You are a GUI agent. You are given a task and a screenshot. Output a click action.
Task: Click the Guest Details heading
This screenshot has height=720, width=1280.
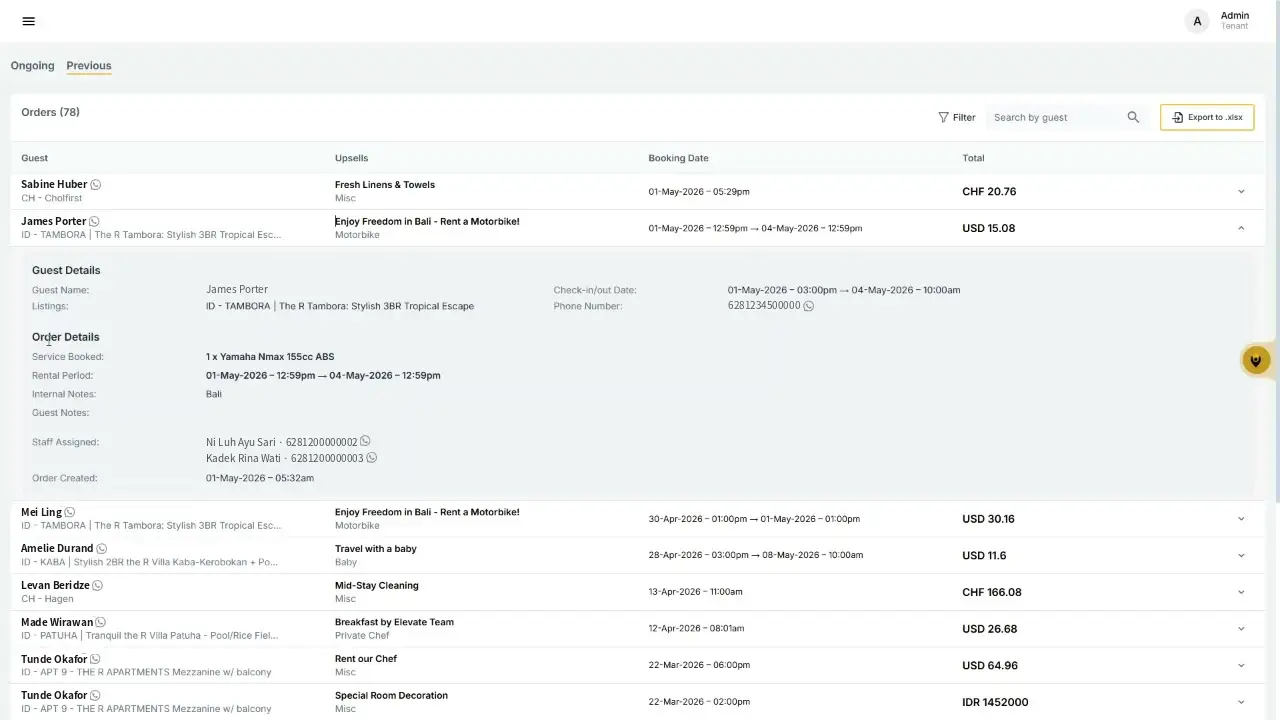coord(66,270)
